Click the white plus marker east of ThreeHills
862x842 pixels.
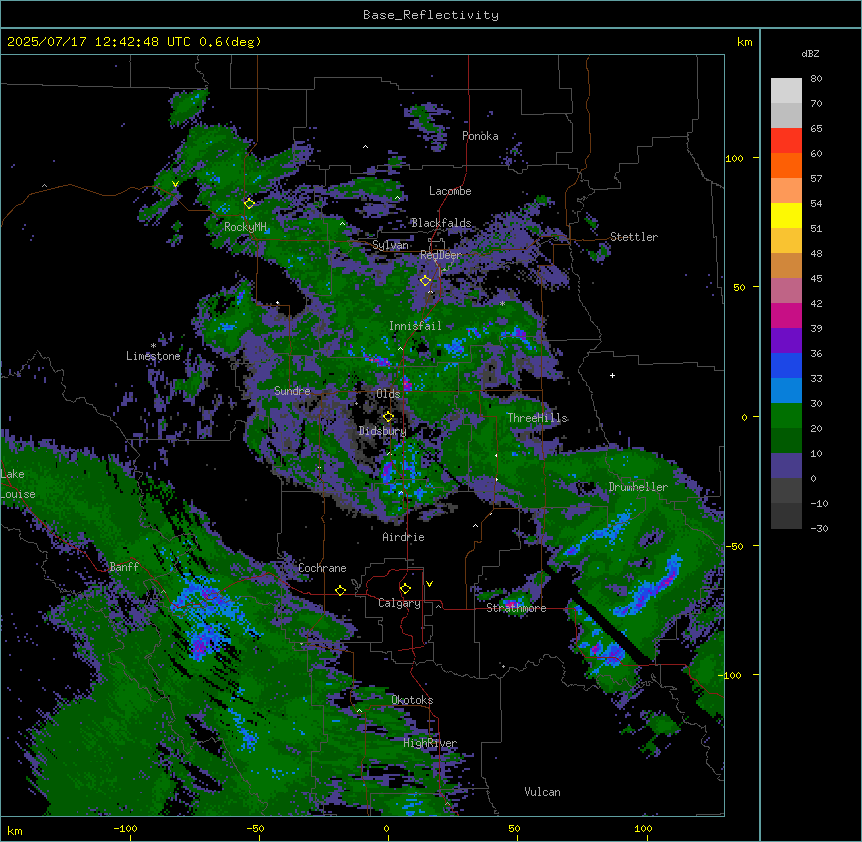[612, 375]
